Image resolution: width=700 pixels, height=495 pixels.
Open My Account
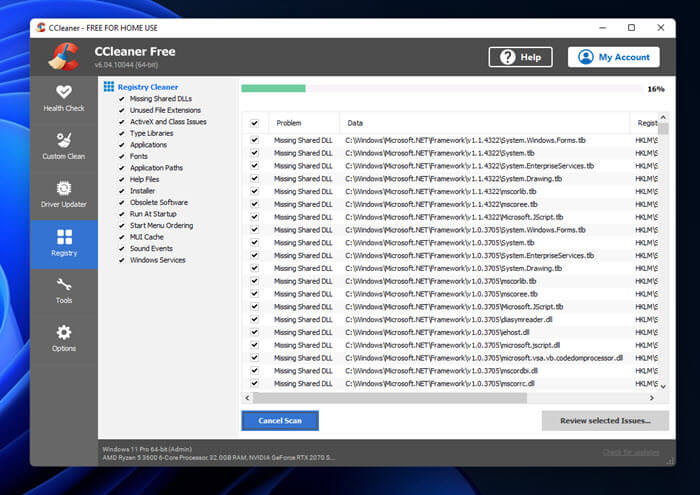coord(614,57)
